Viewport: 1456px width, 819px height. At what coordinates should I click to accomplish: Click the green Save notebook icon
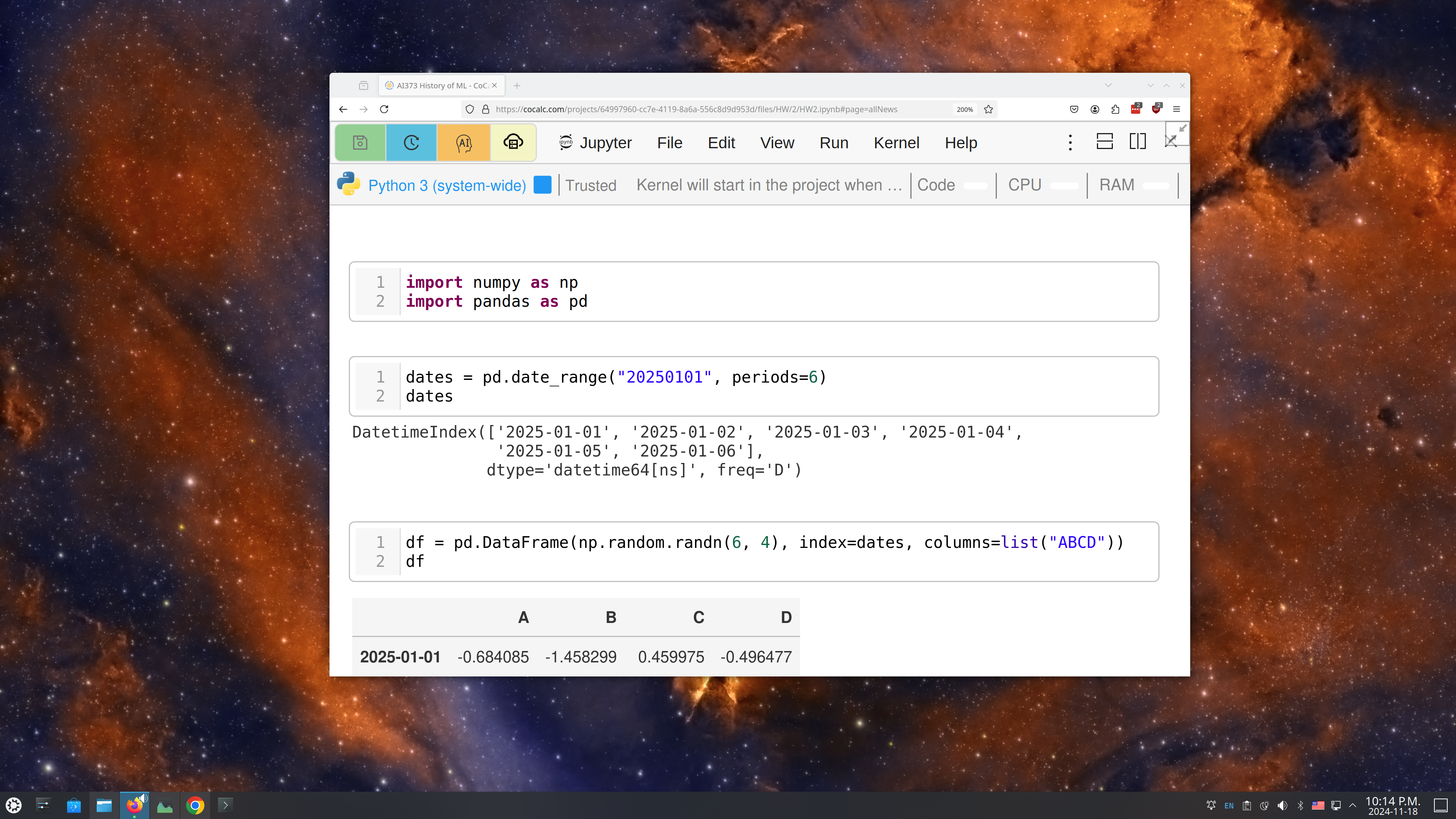coord(360,143)
